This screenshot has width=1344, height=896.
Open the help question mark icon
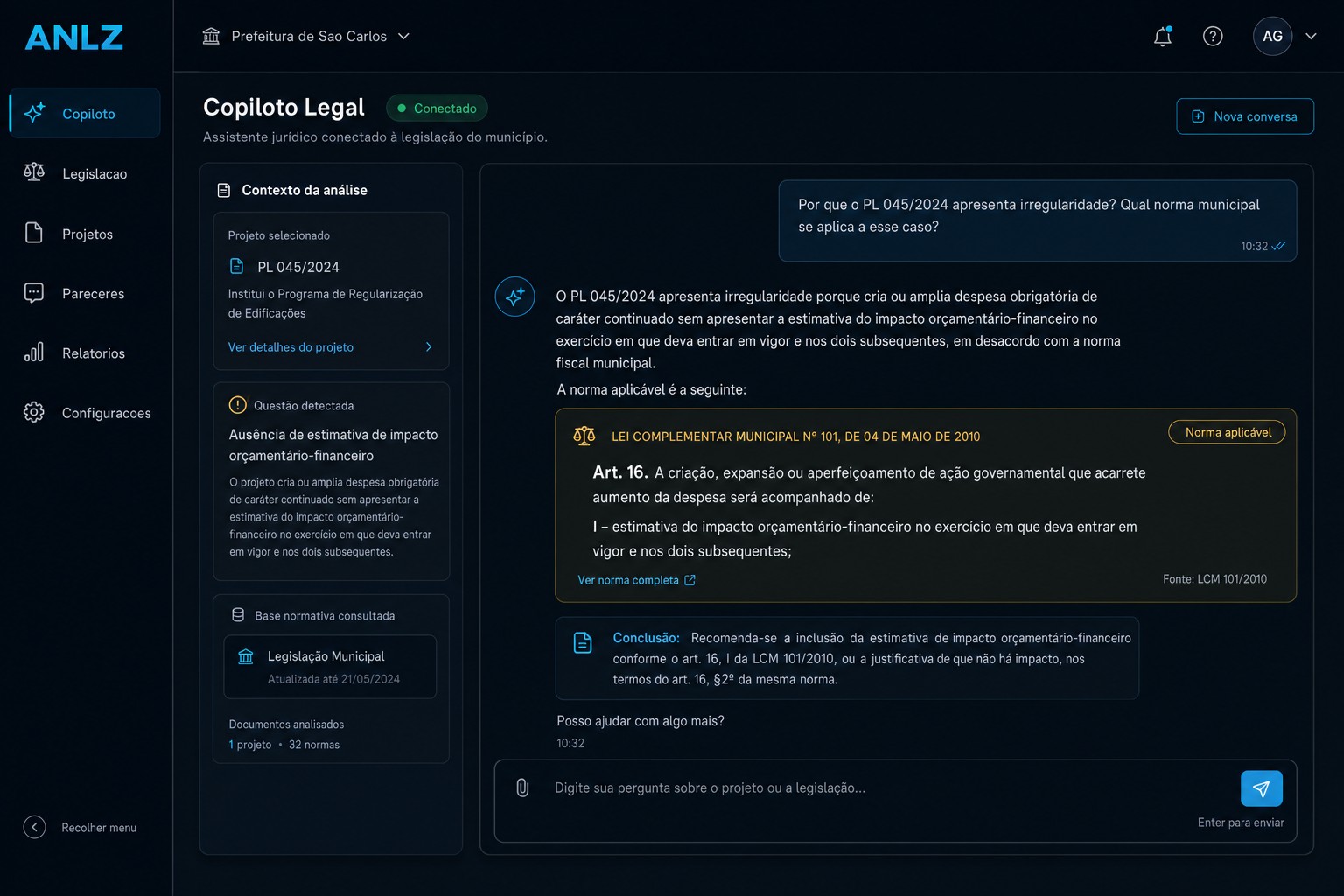tap(1213, 36)
